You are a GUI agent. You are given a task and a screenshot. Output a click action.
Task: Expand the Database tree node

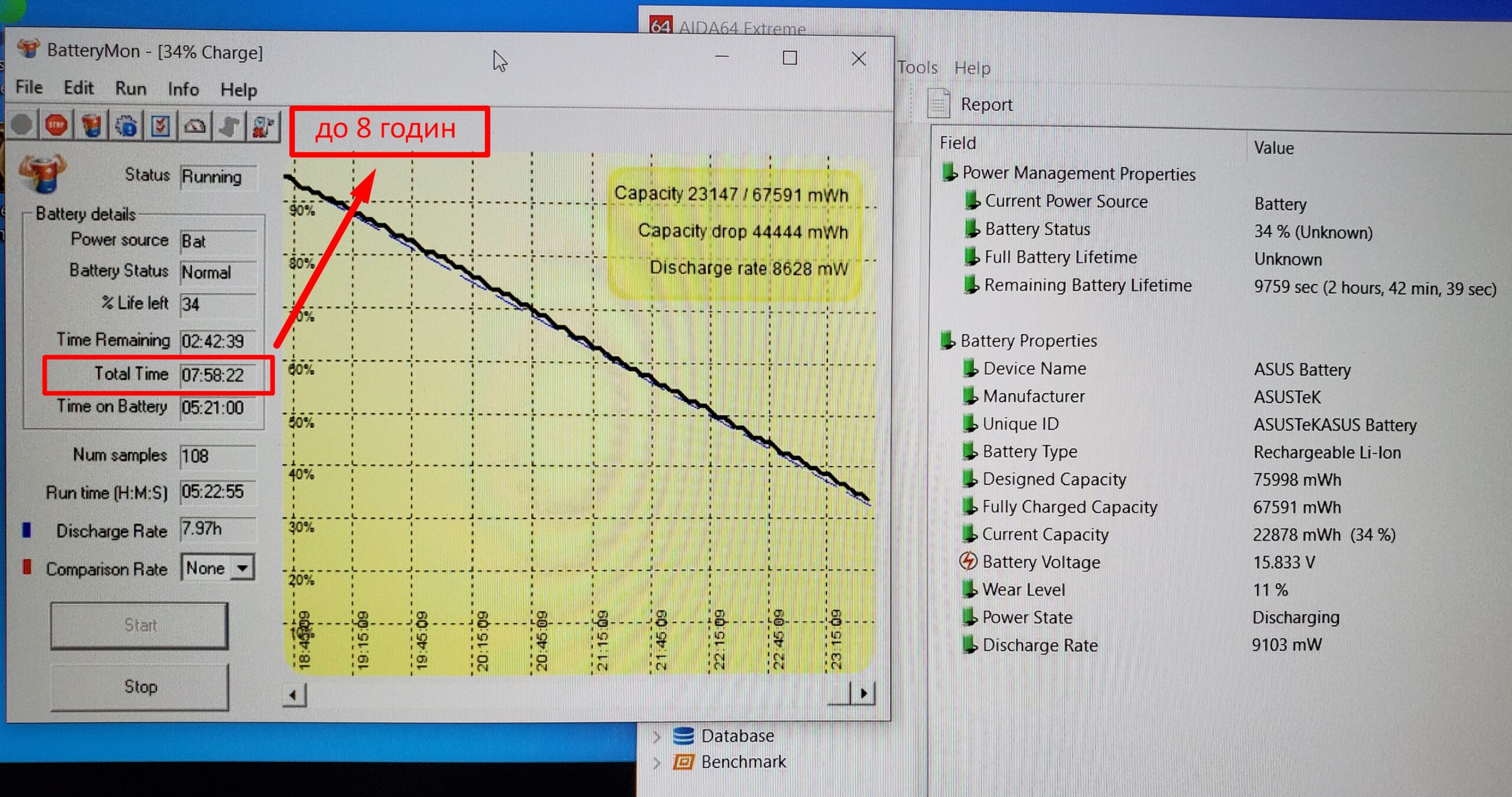(657, 736)
